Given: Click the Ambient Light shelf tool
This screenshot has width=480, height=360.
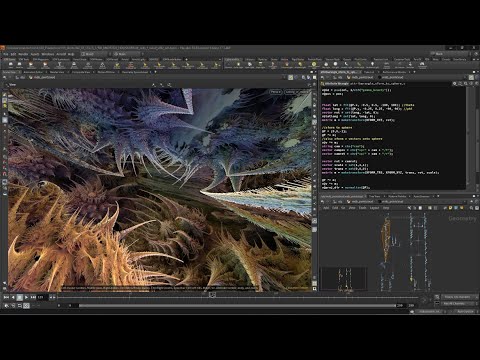Looking at the screenshot, I should (373, 65).
